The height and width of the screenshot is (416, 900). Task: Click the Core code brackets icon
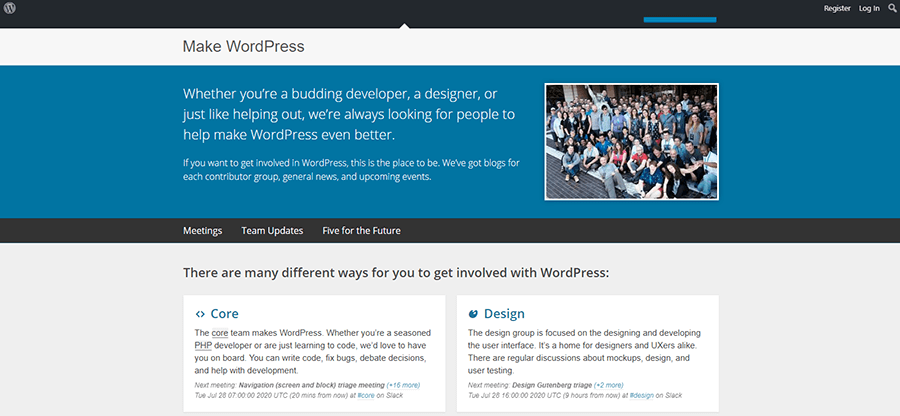click(x=200, y=314)
